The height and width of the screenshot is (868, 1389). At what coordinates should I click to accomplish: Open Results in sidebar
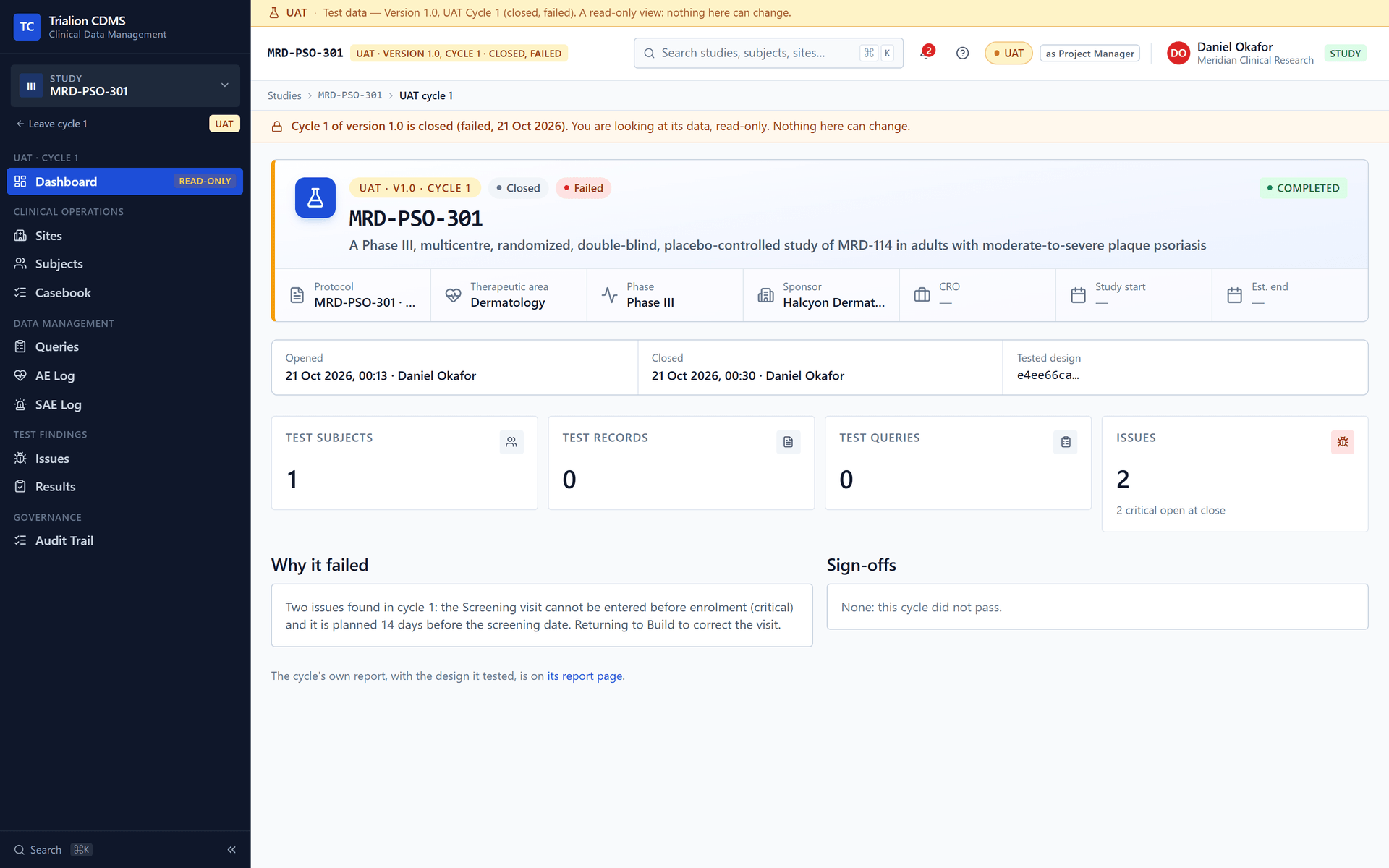tap(124, 487)
